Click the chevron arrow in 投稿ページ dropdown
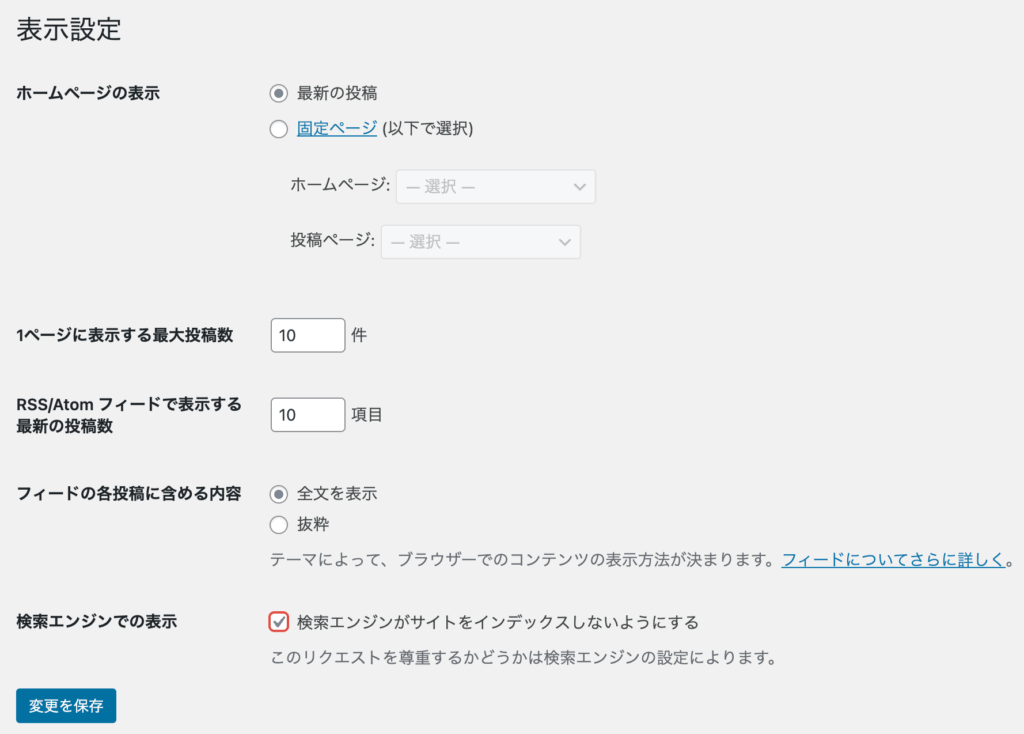 point(564,242)
